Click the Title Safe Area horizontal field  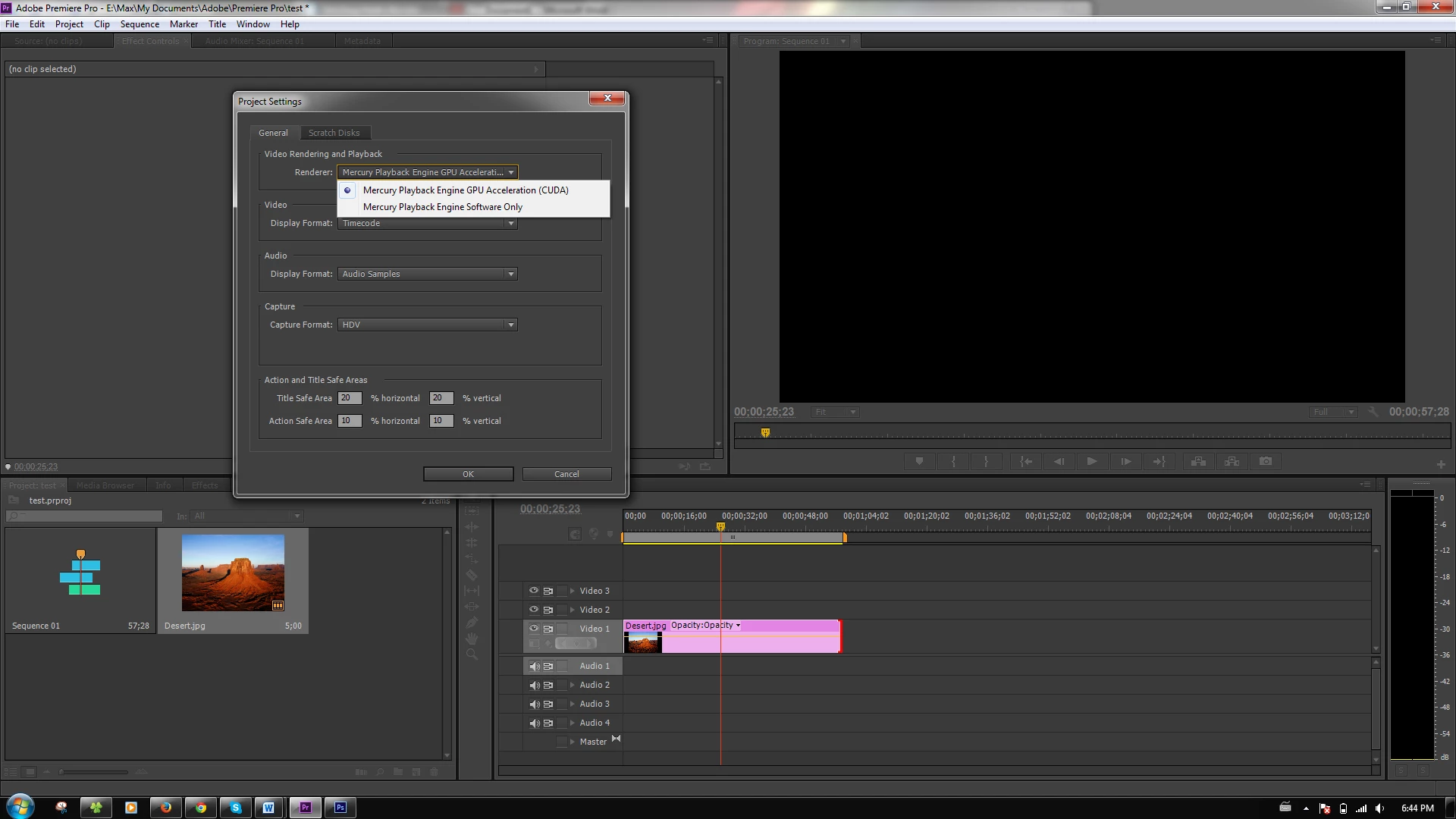(x=349, y=398)
